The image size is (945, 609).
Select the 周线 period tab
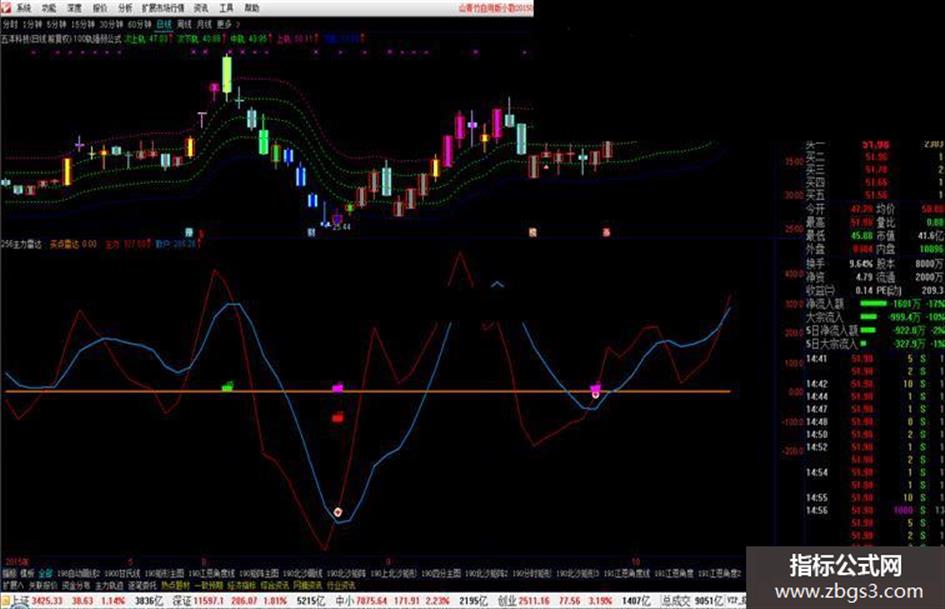coord(184,25)
